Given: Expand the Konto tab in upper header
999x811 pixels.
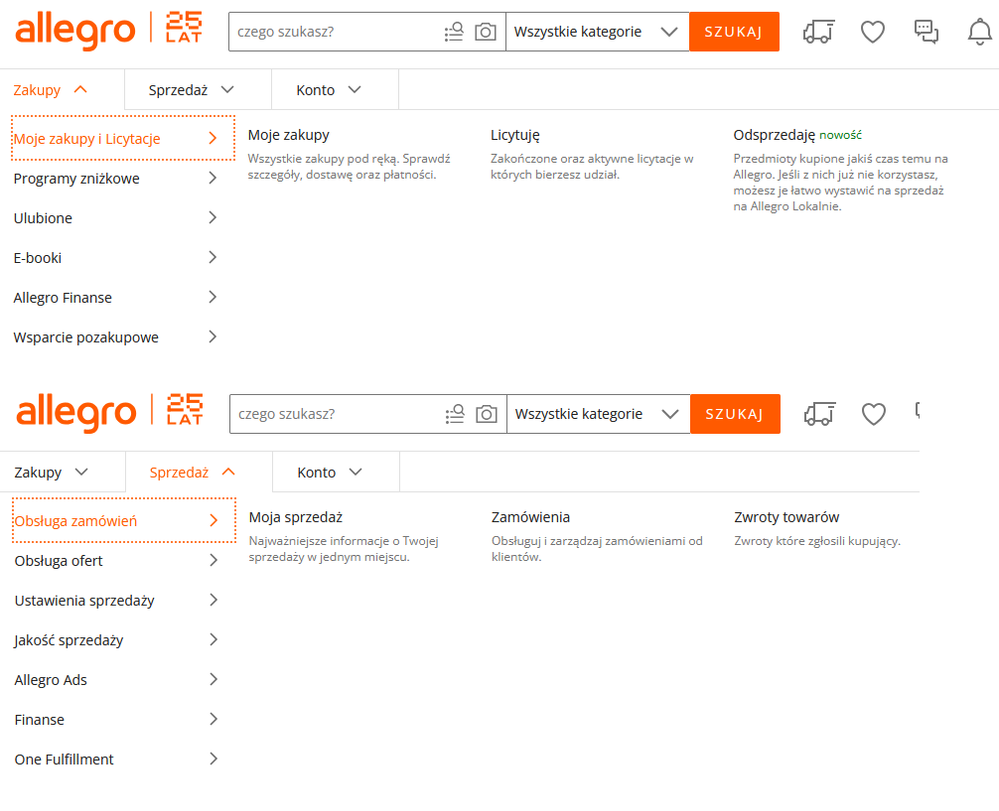Looking at the screenshot, I should coord(335,90).
